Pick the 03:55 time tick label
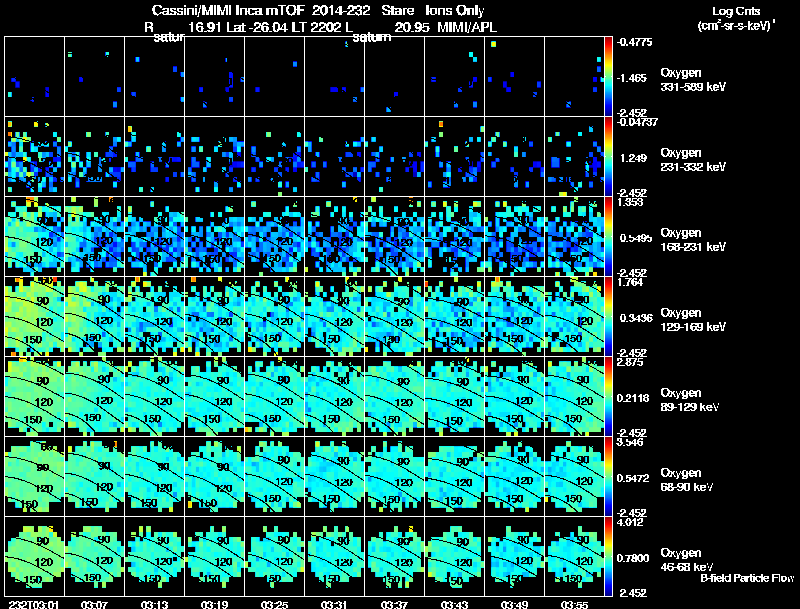800x609 pixels. (574, 603)
